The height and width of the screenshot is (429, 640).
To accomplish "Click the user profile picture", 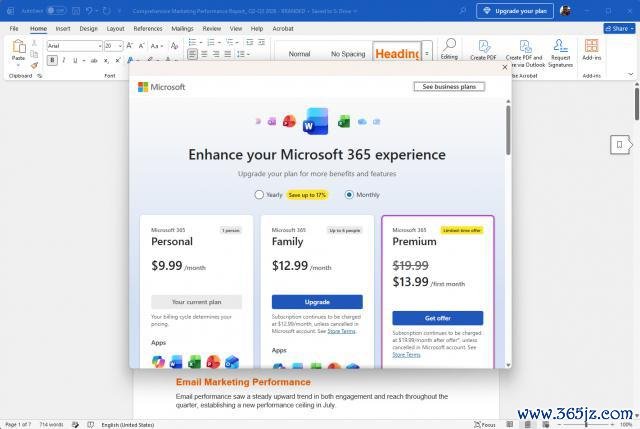I will click(565, 11).
